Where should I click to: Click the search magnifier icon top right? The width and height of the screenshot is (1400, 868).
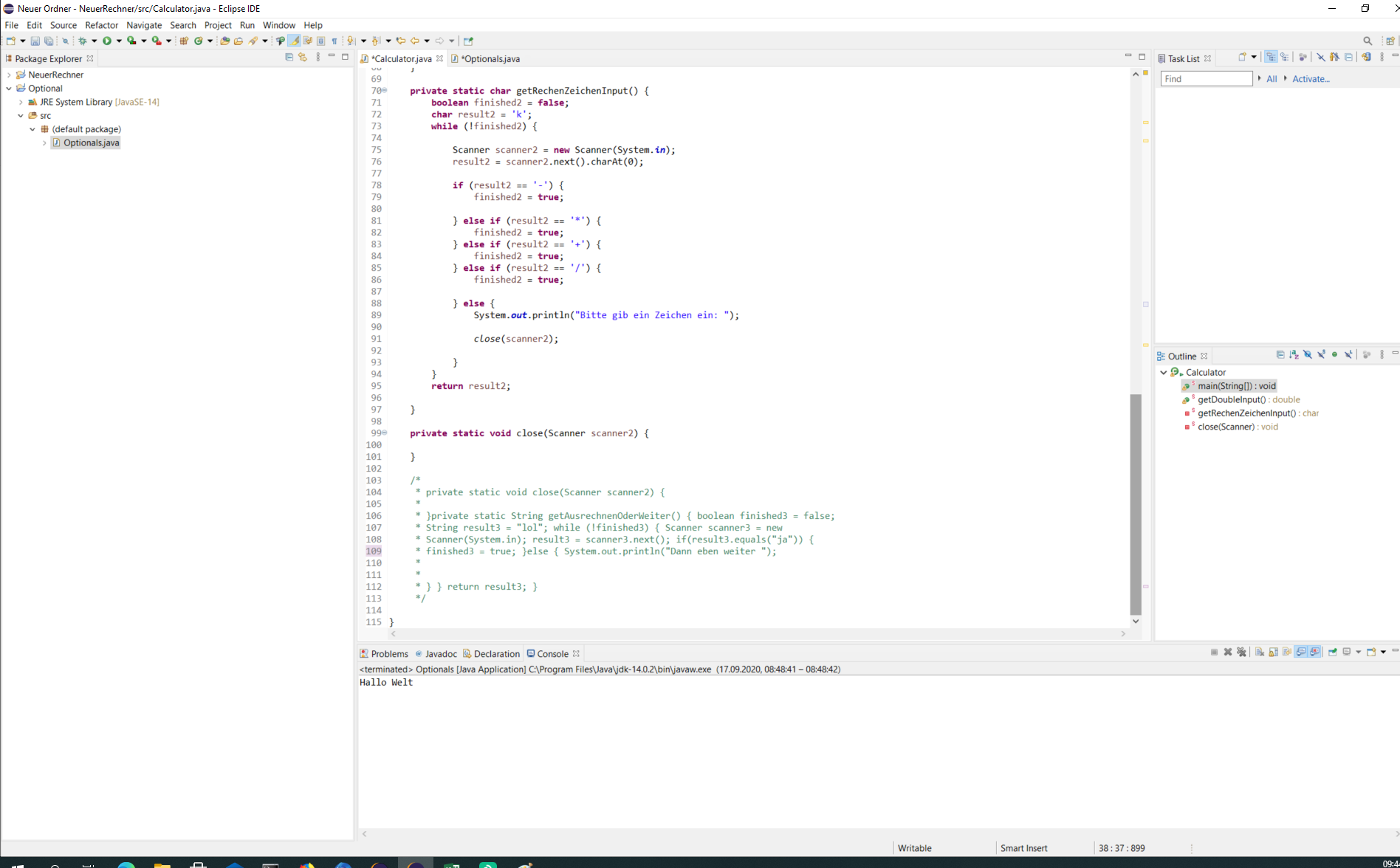1368,41
